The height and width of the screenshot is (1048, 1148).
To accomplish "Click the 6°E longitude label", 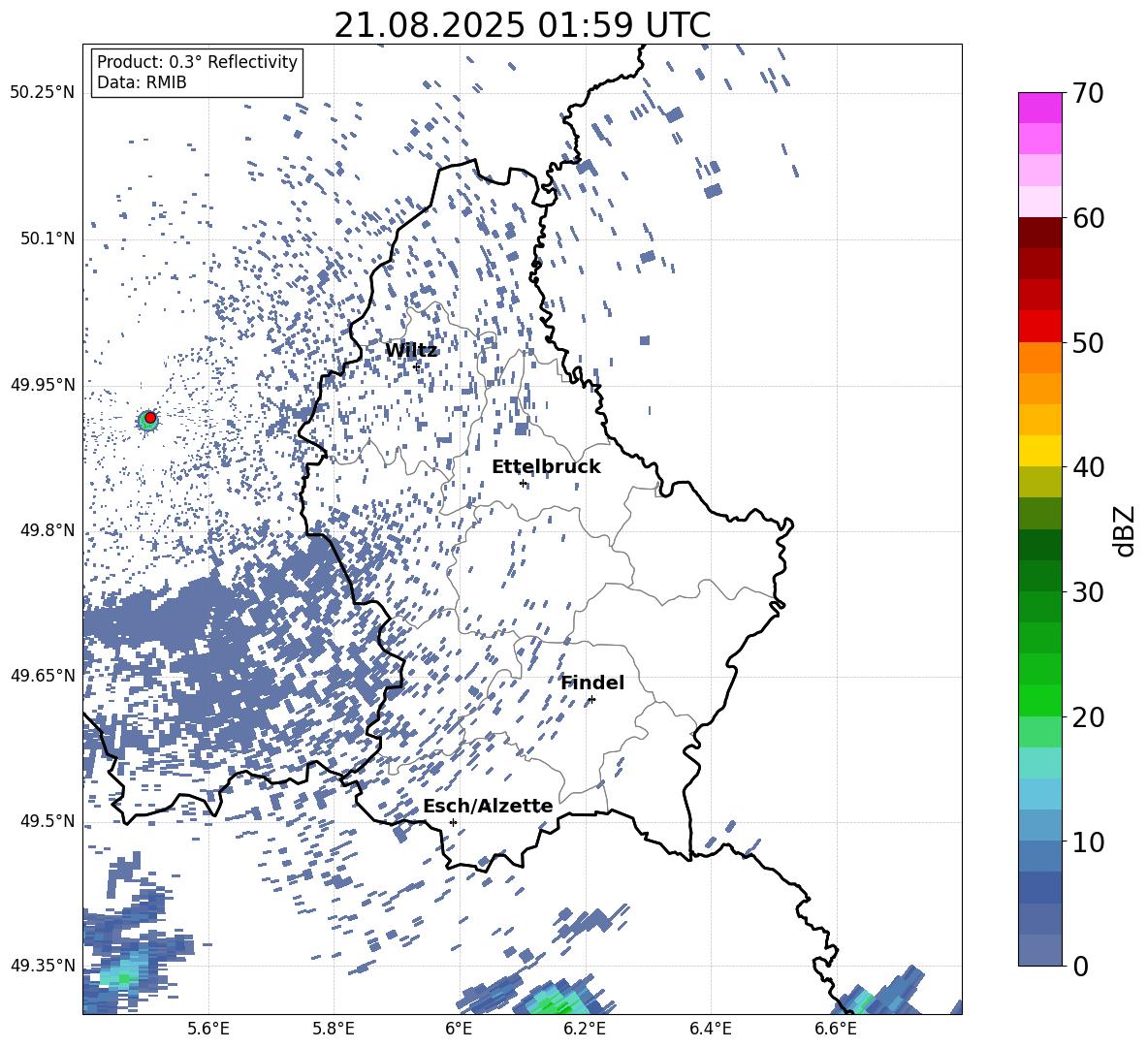I will click(459, 1029).
